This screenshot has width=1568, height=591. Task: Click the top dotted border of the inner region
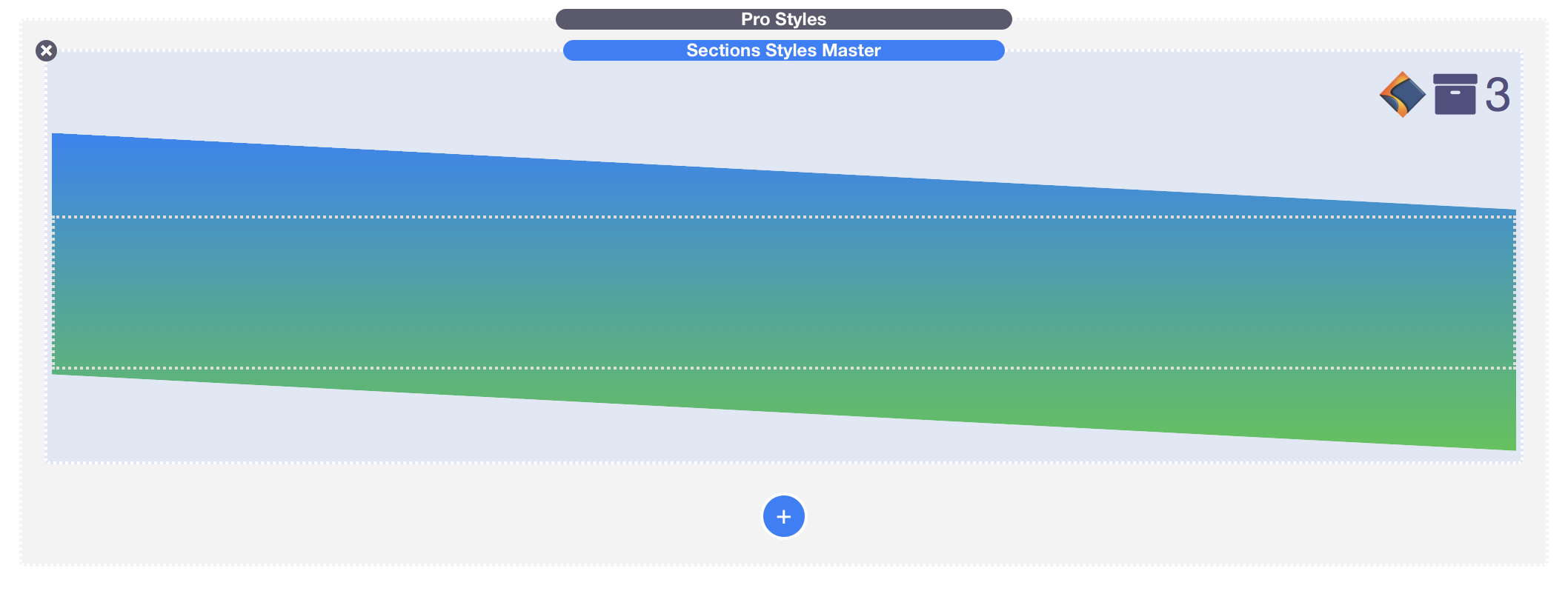783,217
